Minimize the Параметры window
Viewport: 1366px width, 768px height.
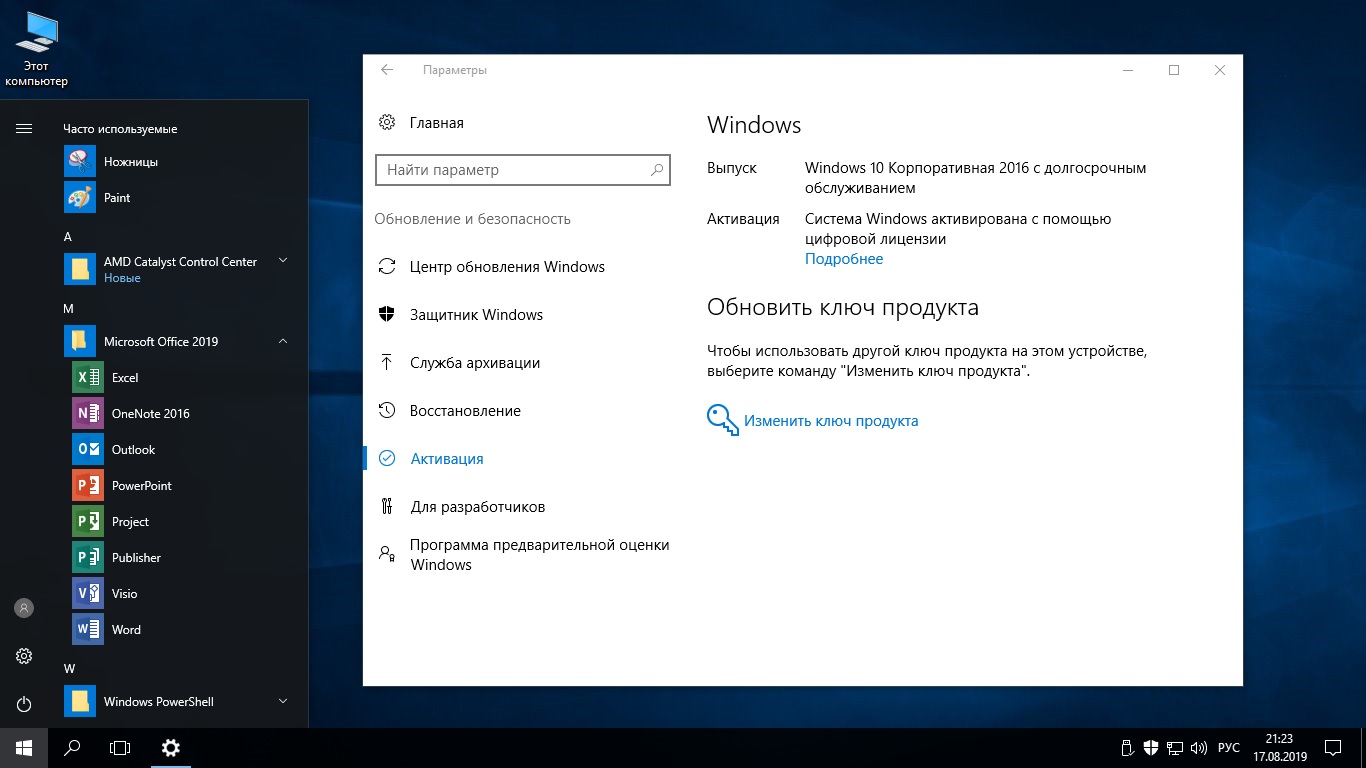(x=1128, y=70)
